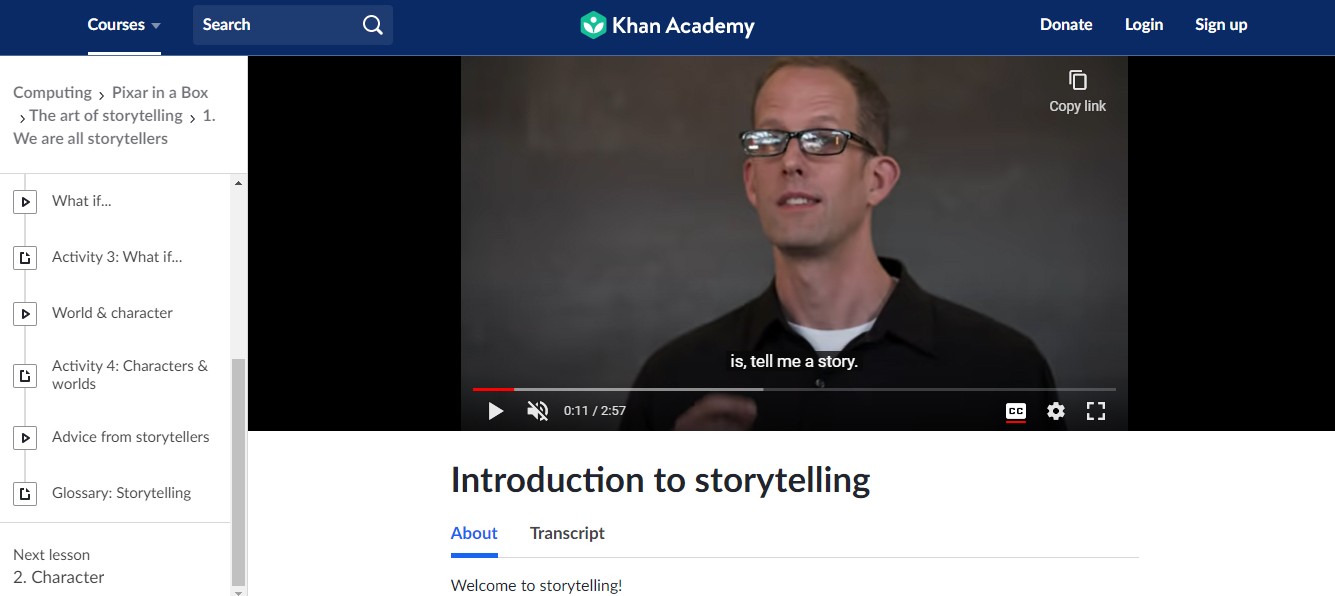Enter fullscreen video mode
Viewport: 1335px width, 596px height.
point(1096,411)
